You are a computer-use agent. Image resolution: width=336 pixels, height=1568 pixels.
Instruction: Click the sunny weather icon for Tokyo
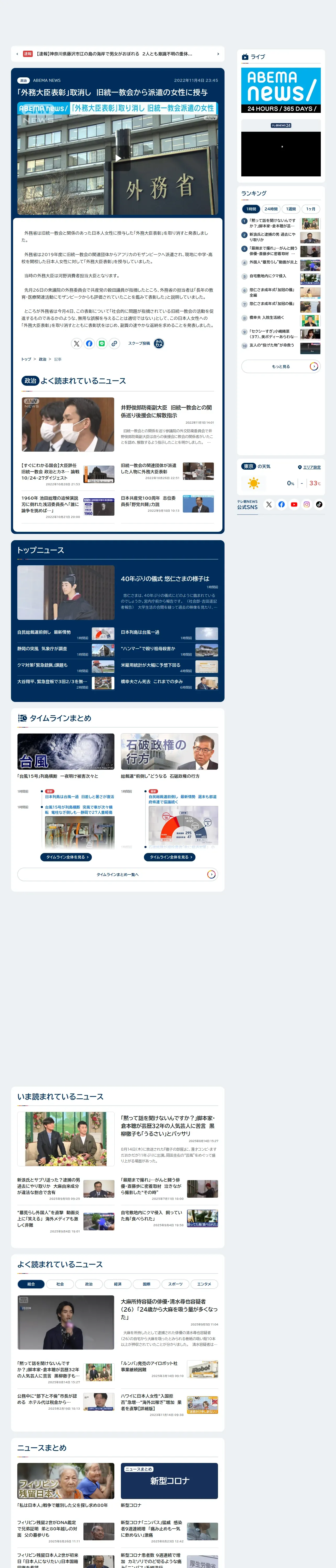point(254,483)
